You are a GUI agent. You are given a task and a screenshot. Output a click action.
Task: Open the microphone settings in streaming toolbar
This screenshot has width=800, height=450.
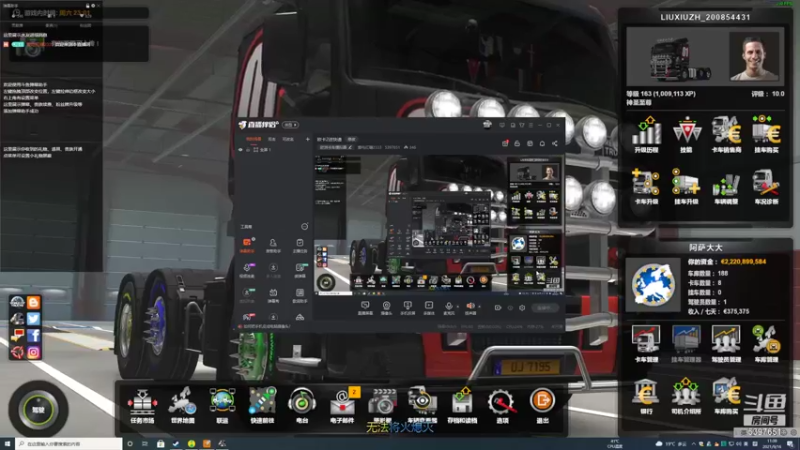tap(449, 306)
